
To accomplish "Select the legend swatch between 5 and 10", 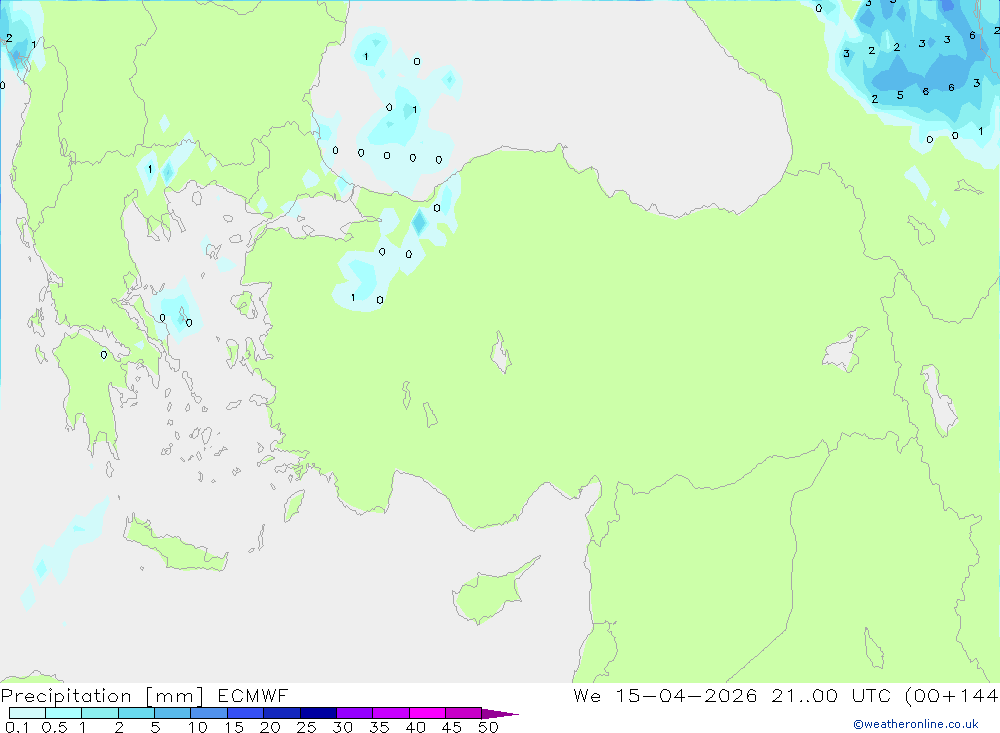I will click(173, 713).
